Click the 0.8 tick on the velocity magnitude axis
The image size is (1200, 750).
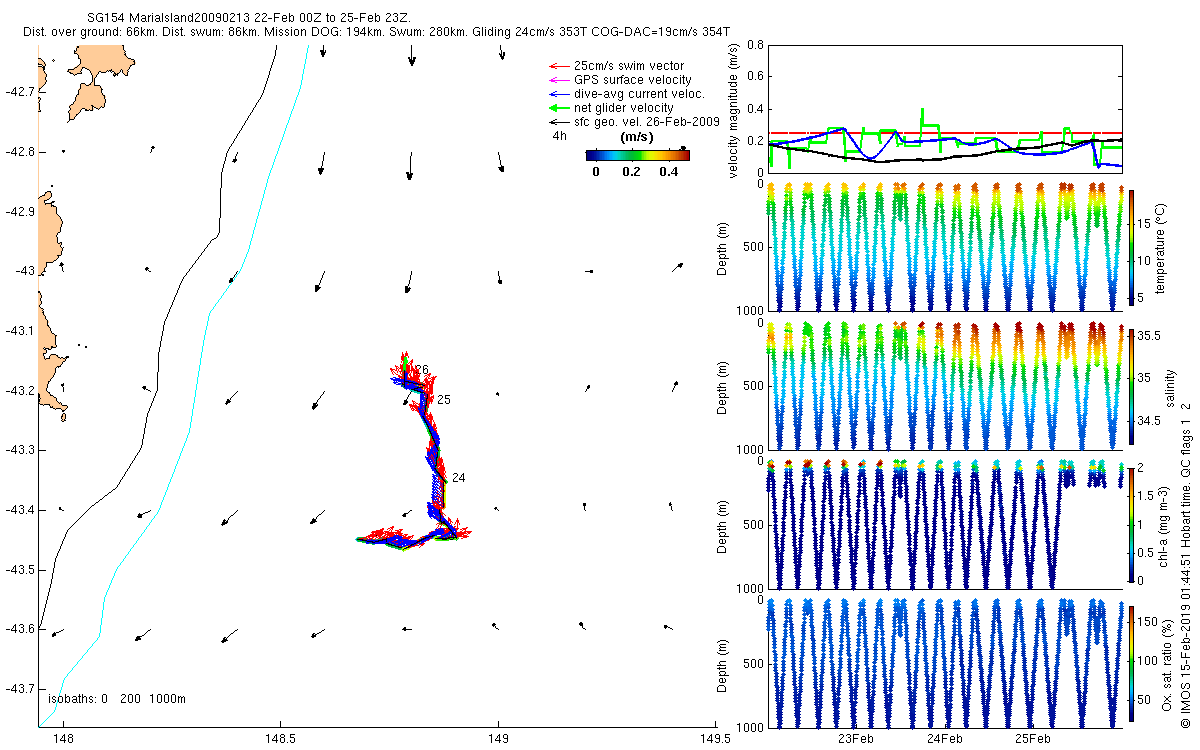(755, 45)
